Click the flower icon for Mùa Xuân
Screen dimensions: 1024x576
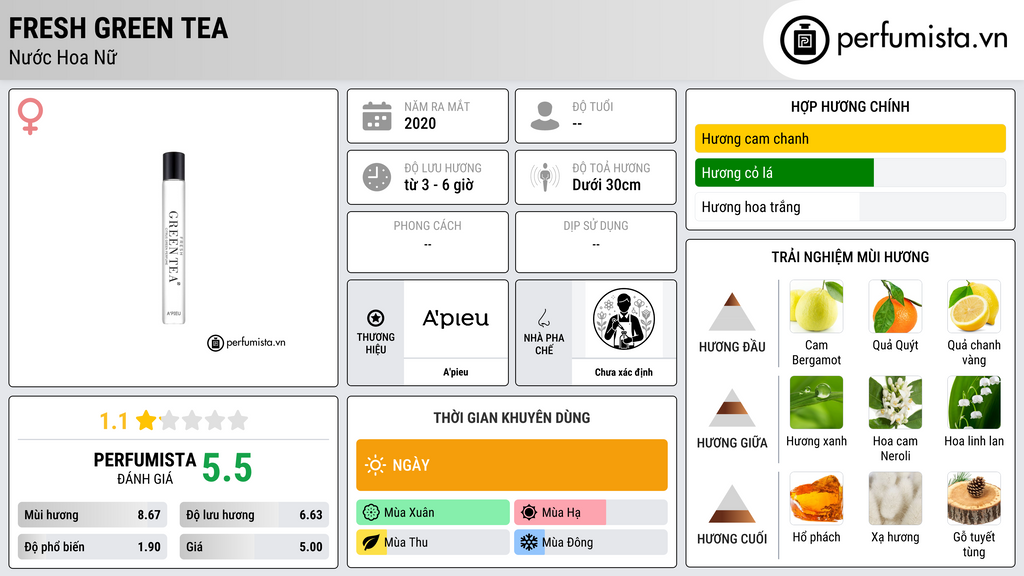pyautogui.click(x=371, y=513)
